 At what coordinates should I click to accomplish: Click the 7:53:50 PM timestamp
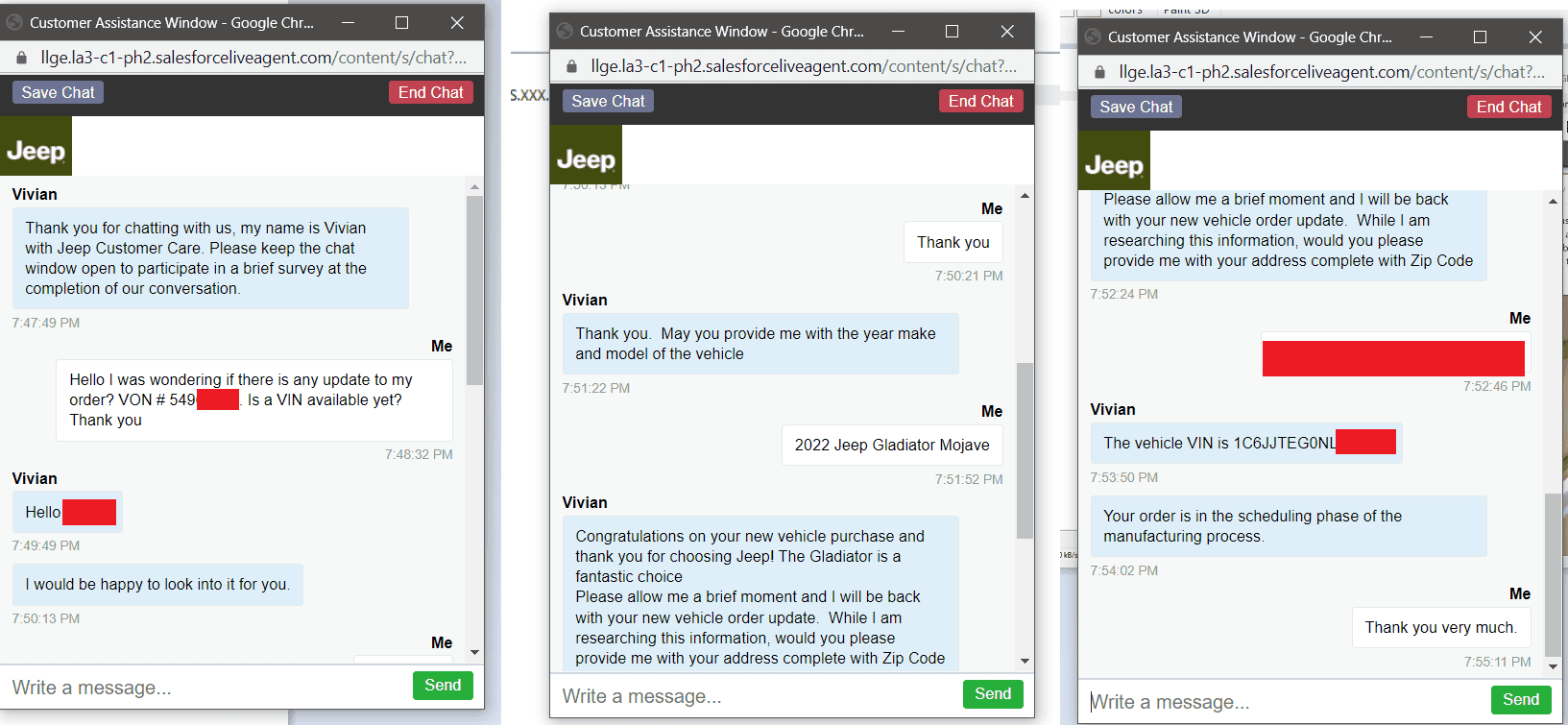(x=1123, y=477)
